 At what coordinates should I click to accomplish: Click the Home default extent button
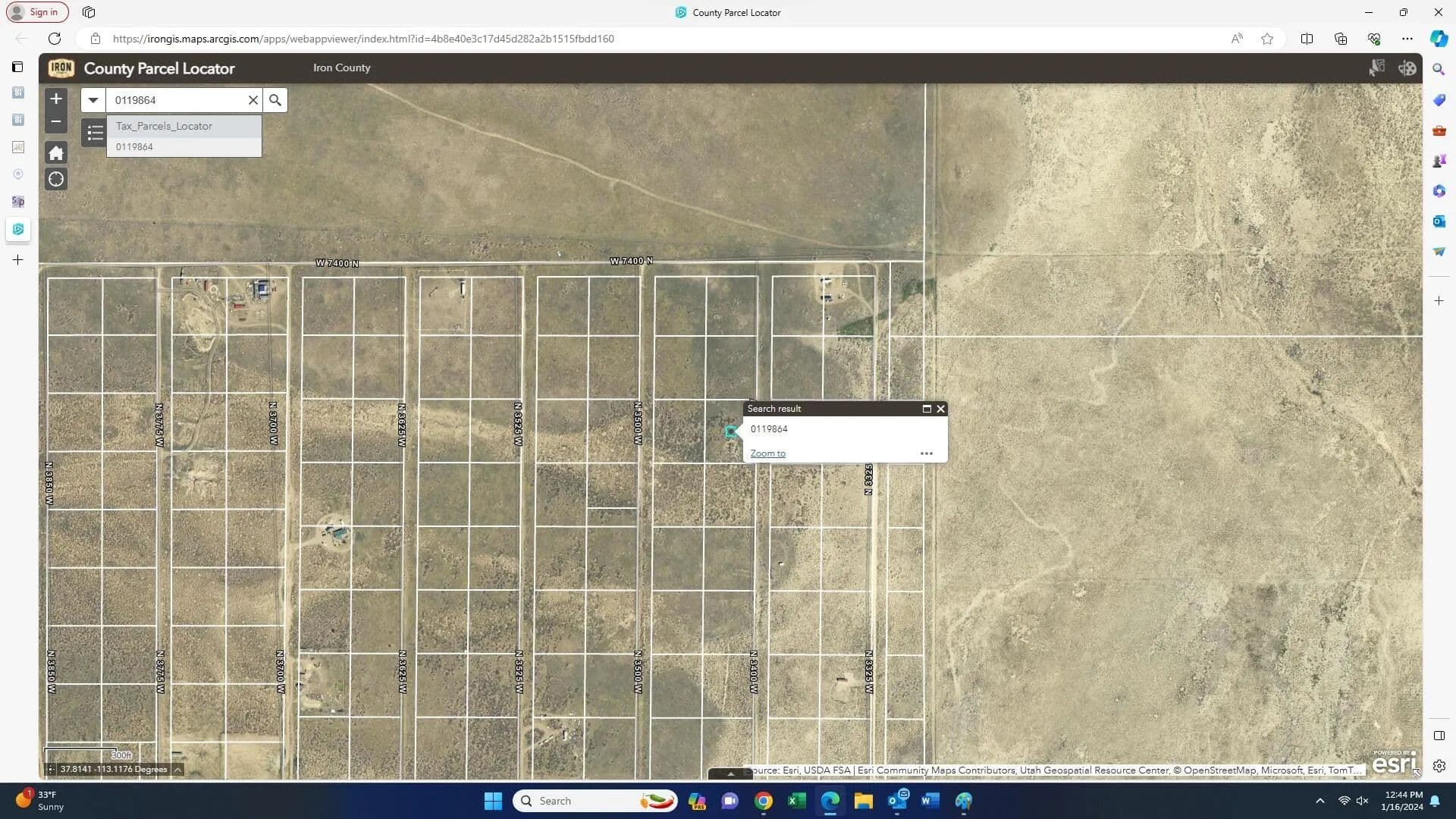coord(56,153)
